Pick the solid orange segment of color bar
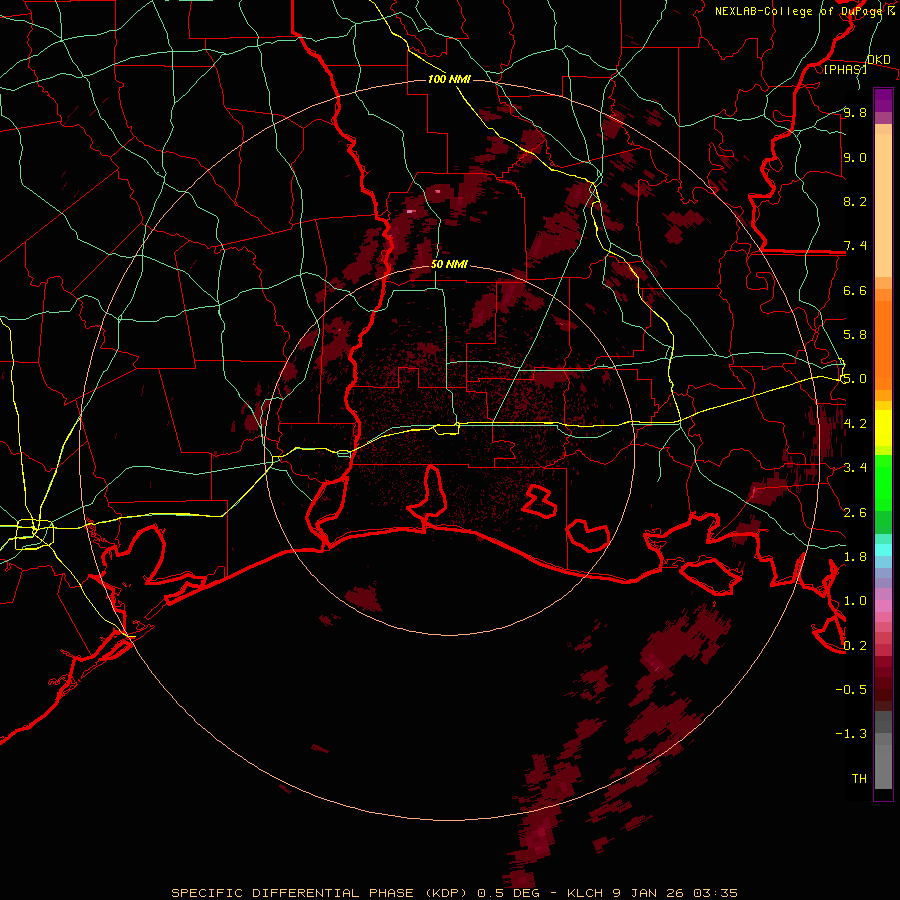The height and width of the screenshot is (900, 900). click(883, 346)
